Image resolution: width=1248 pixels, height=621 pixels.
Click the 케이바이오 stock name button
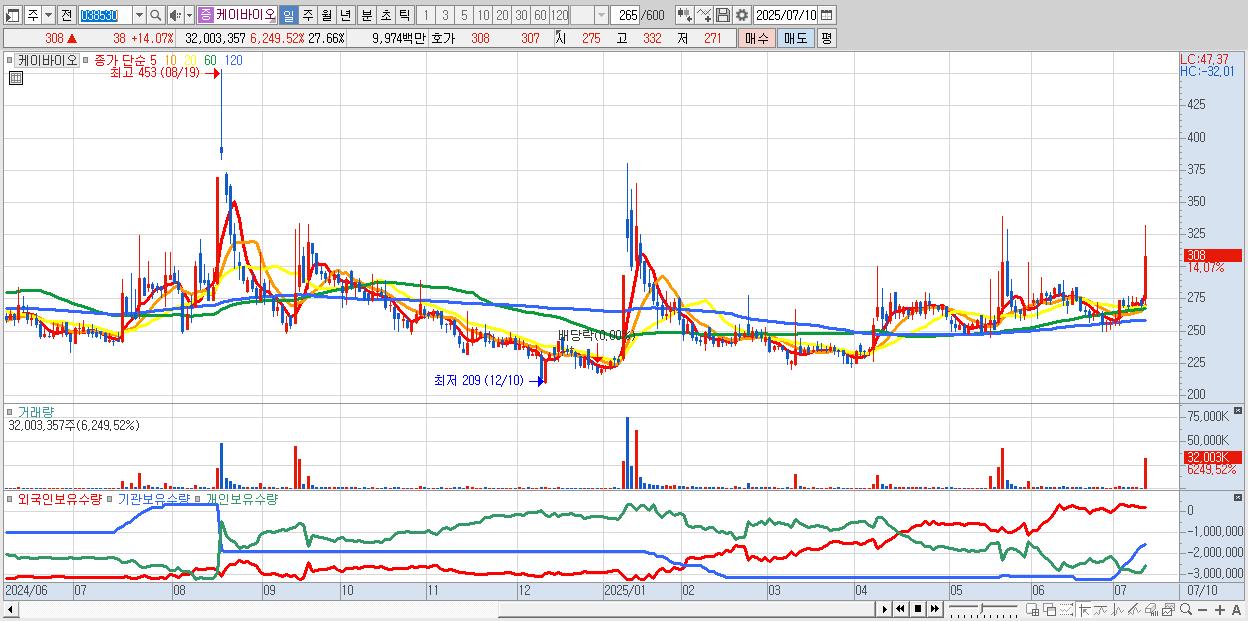pos(245,15)
